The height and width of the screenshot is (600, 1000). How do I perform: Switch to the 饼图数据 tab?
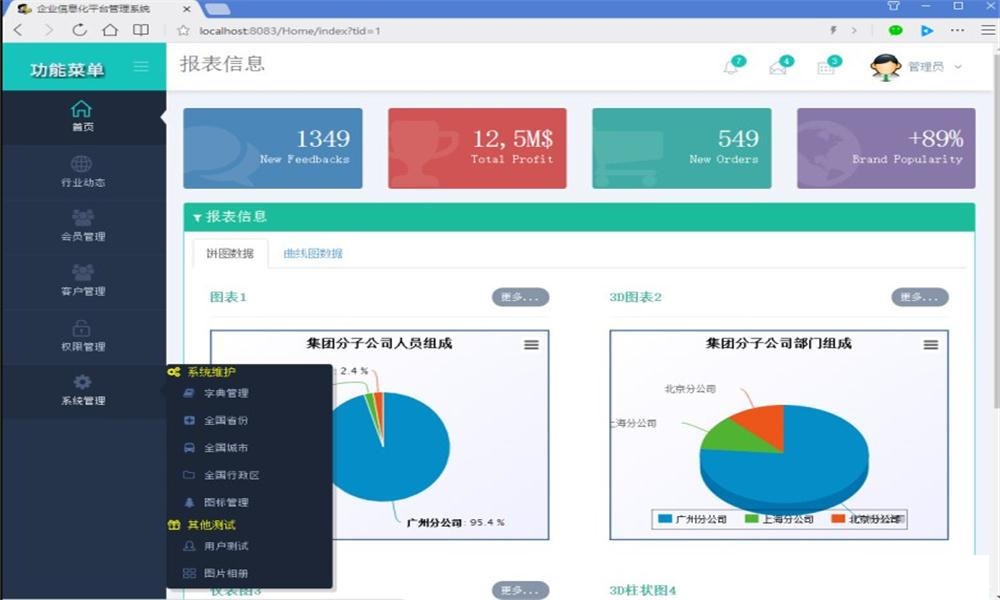pyautogui.click(x=230, y=253)
